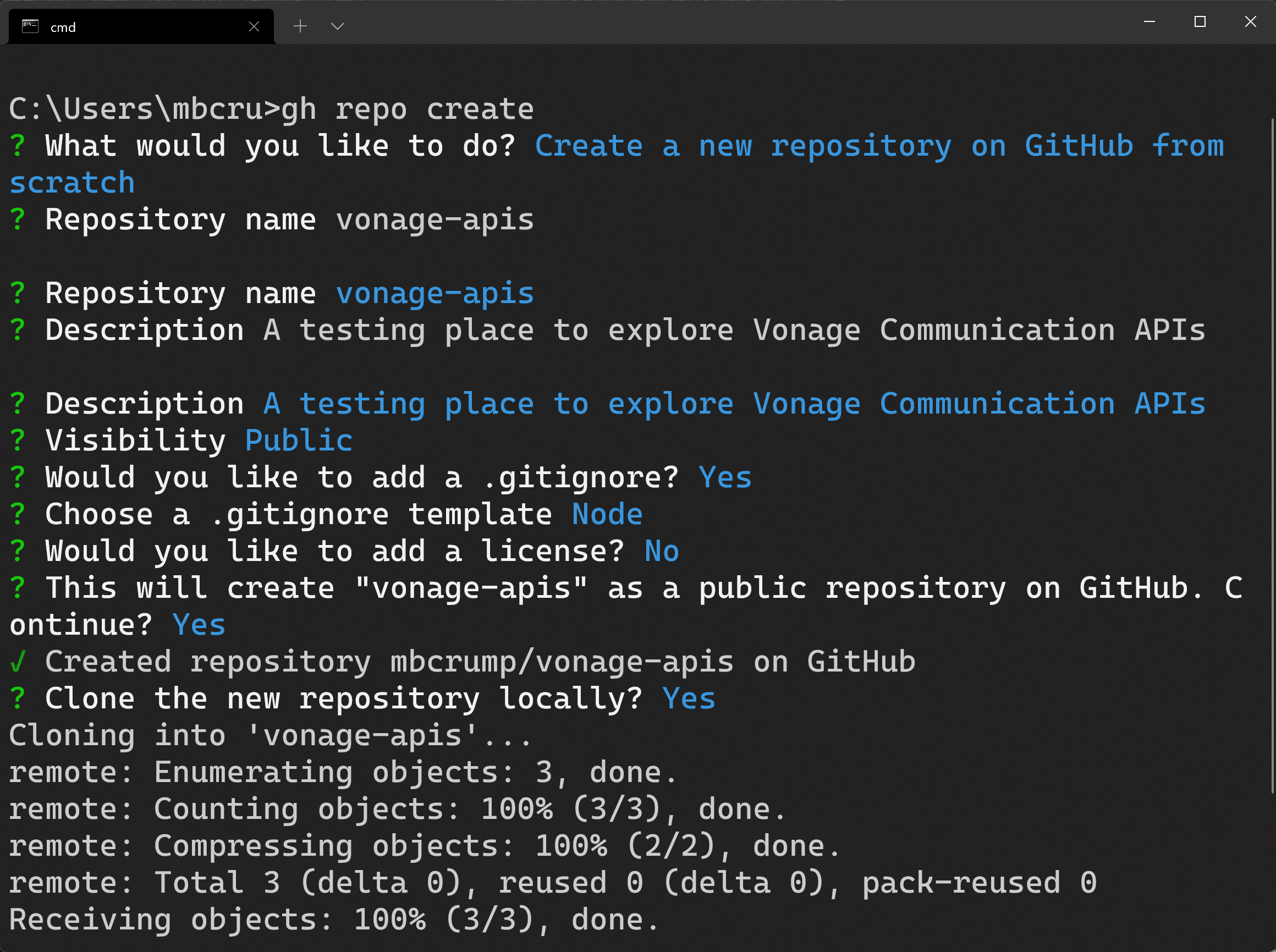Click the 'Node' gitignore template answer
Viewport: 1276px width, 952px height.
(607, 515)
